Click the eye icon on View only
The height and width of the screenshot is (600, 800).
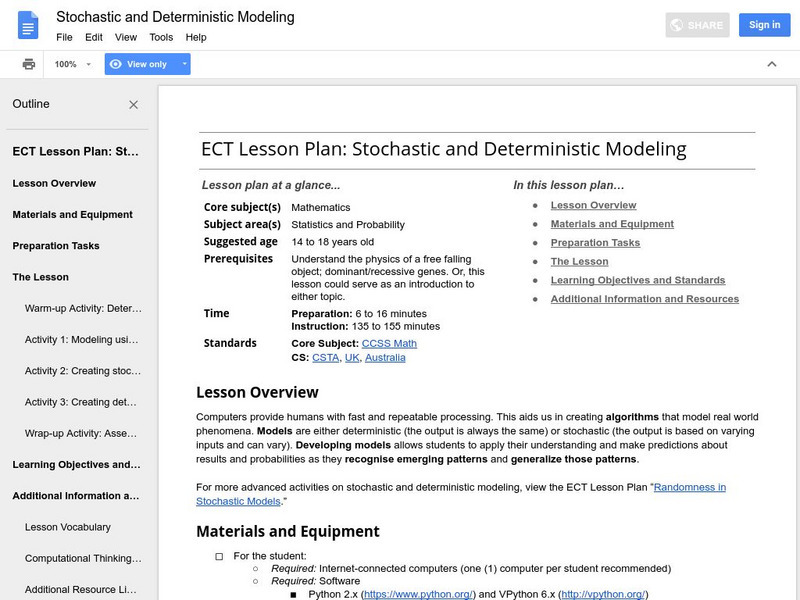[x=116, y=64]
